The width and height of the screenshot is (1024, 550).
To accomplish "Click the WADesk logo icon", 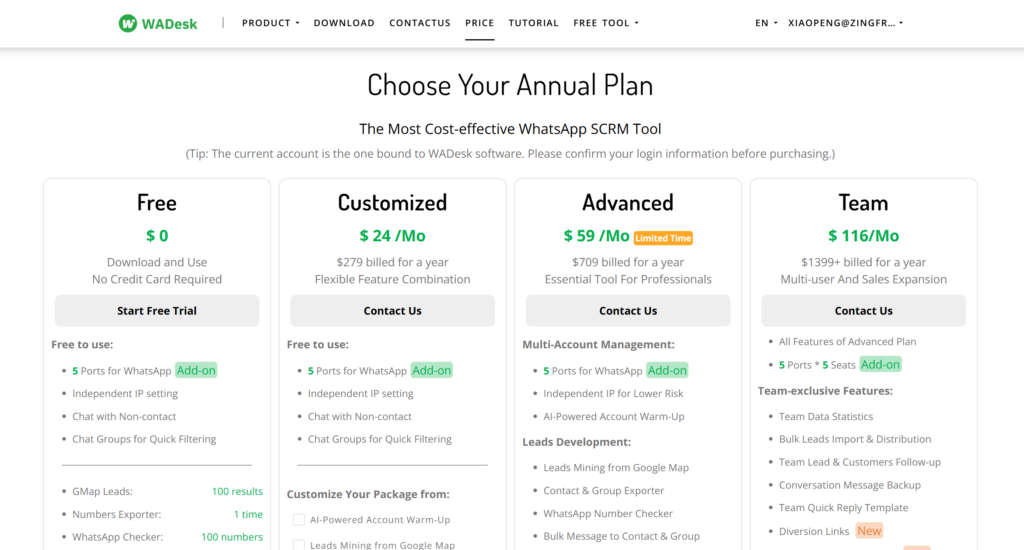I will coord(128,23).
